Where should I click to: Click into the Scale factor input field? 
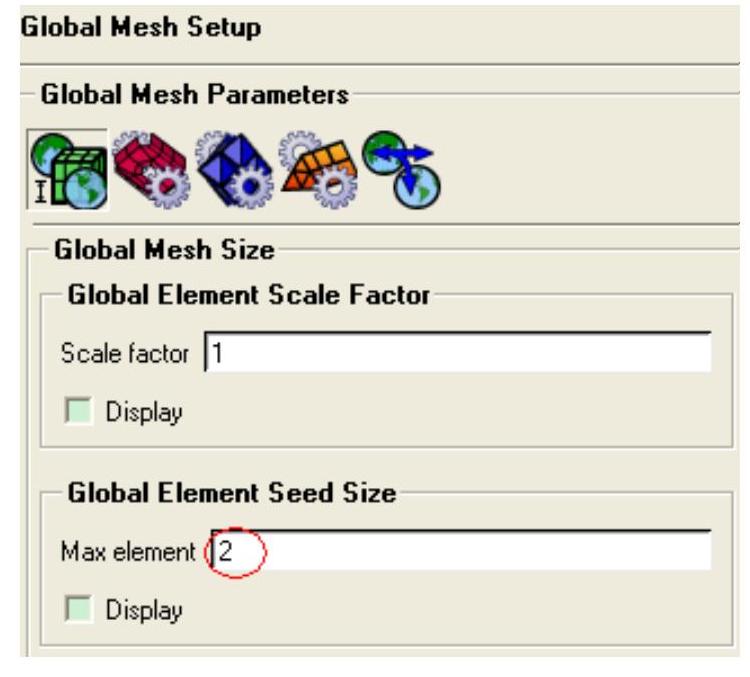coord(458,352)
